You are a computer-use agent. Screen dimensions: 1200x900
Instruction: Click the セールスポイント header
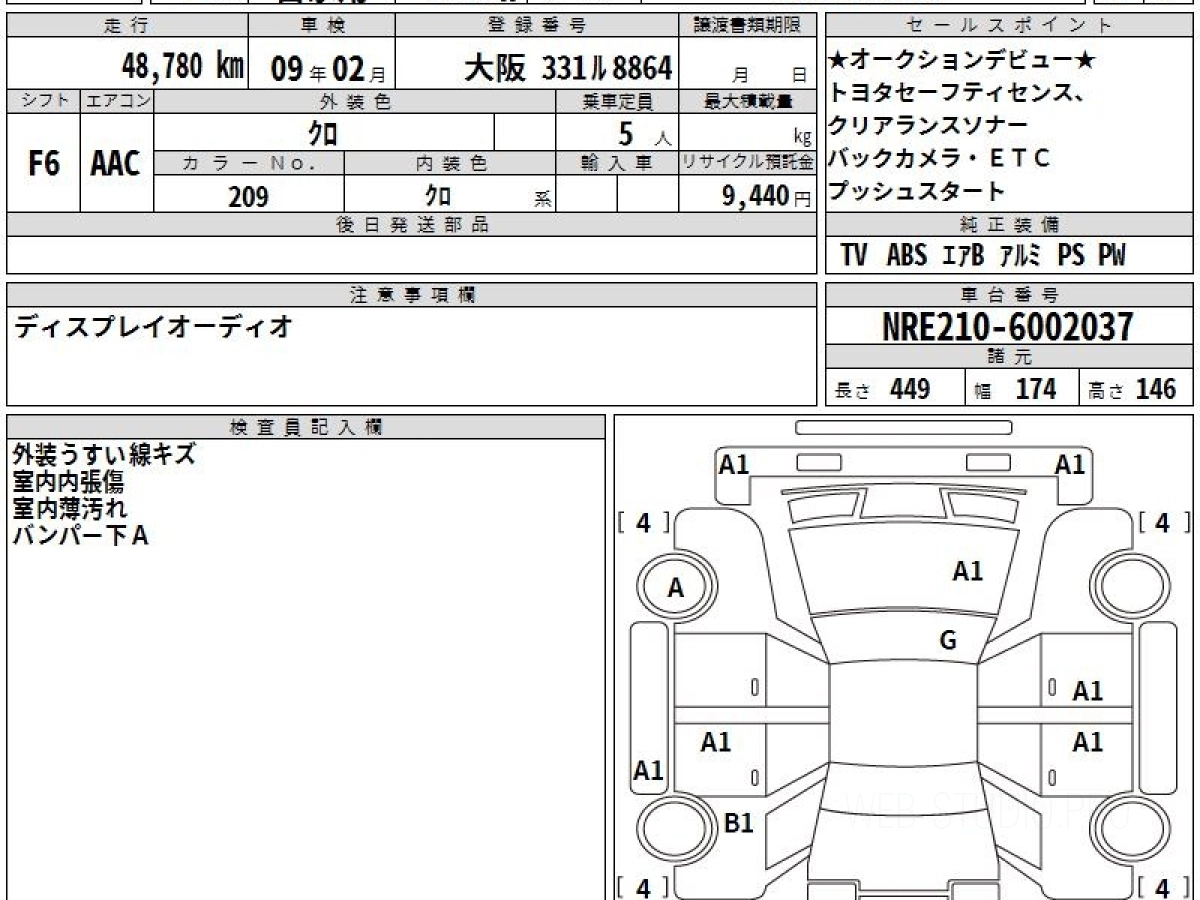pos(1010,27)
